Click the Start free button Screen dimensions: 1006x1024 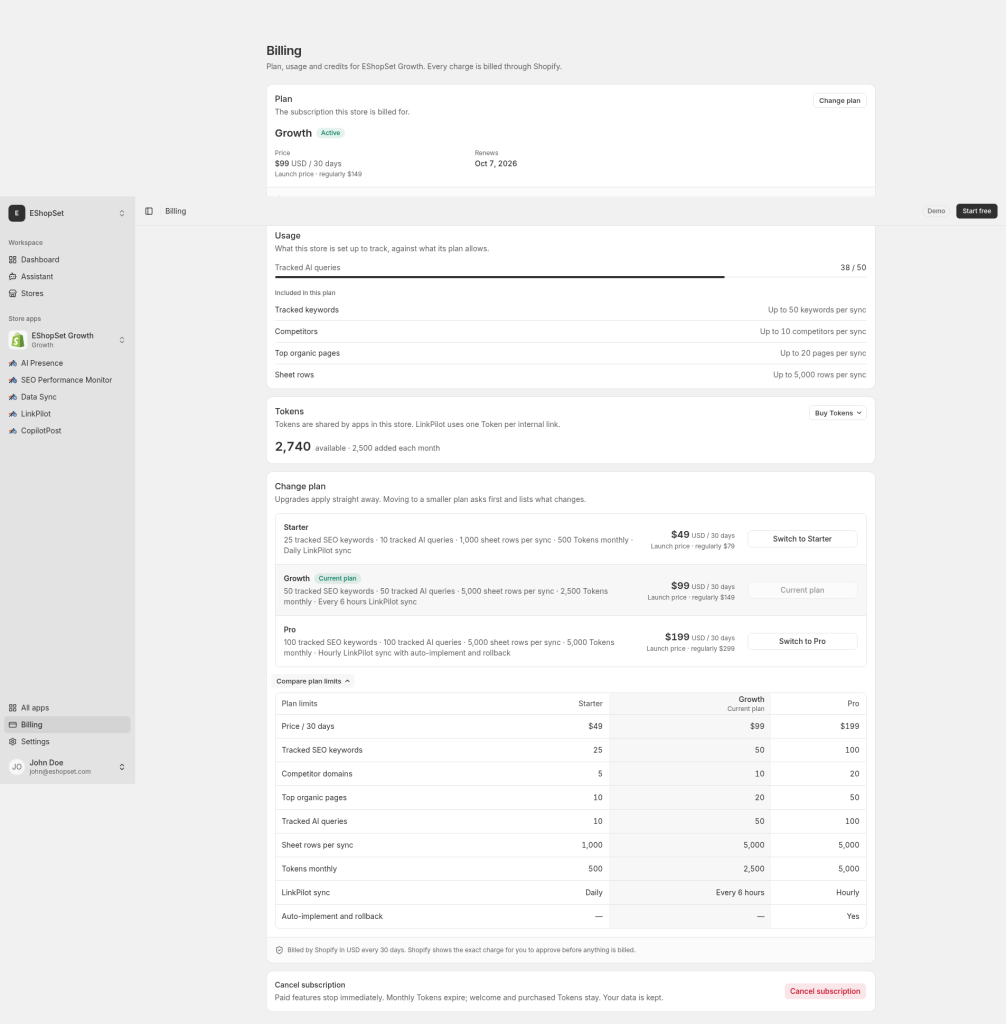click(x=977, y=211)
